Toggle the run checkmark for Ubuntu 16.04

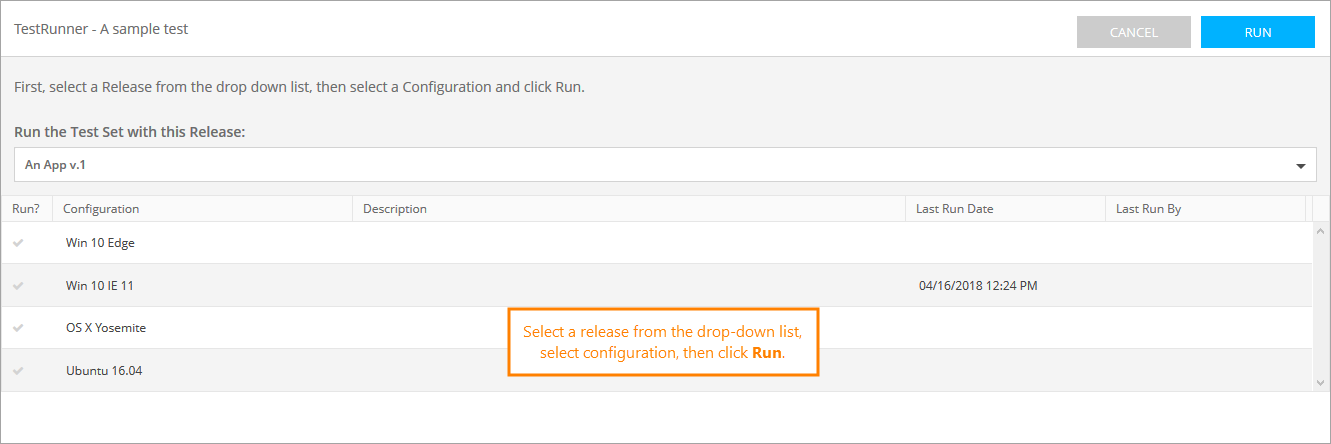(18, 371)
